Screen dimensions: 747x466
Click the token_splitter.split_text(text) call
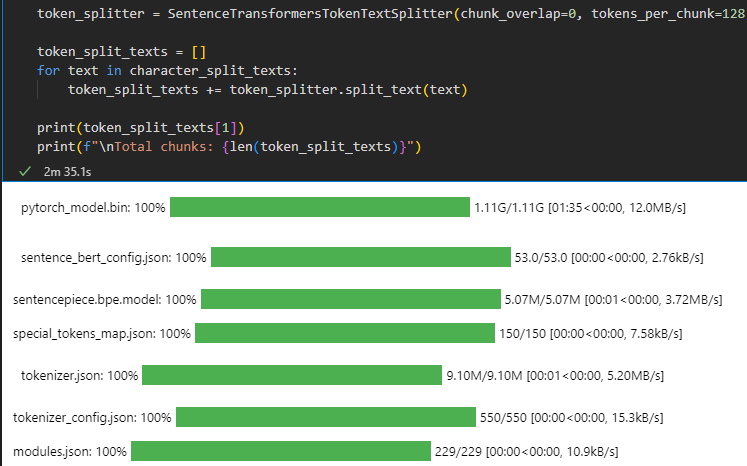coord(348,90)
